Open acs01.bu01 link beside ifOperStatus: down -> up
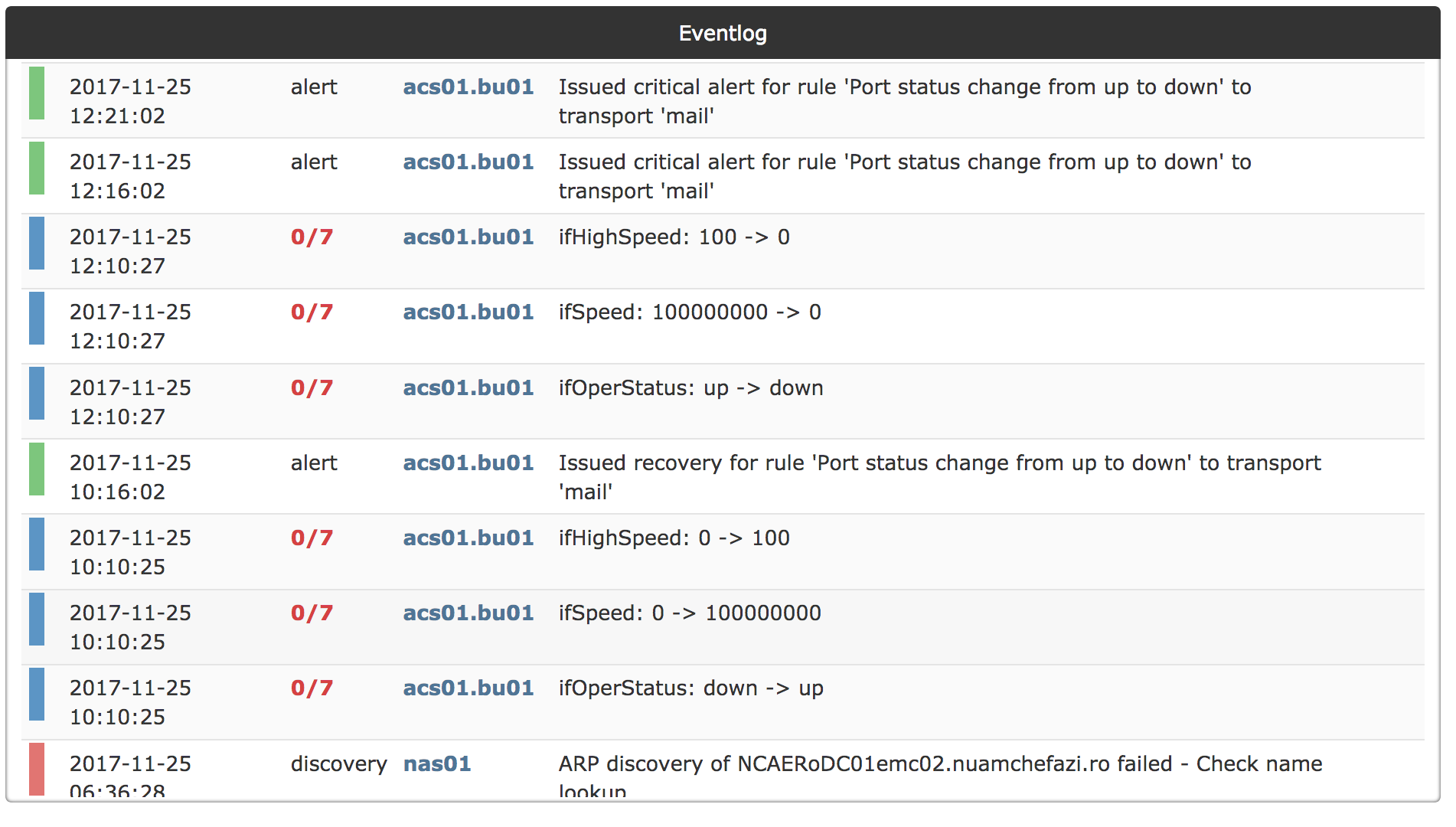This screenshot has height=827, width=1456. (468, 688)
